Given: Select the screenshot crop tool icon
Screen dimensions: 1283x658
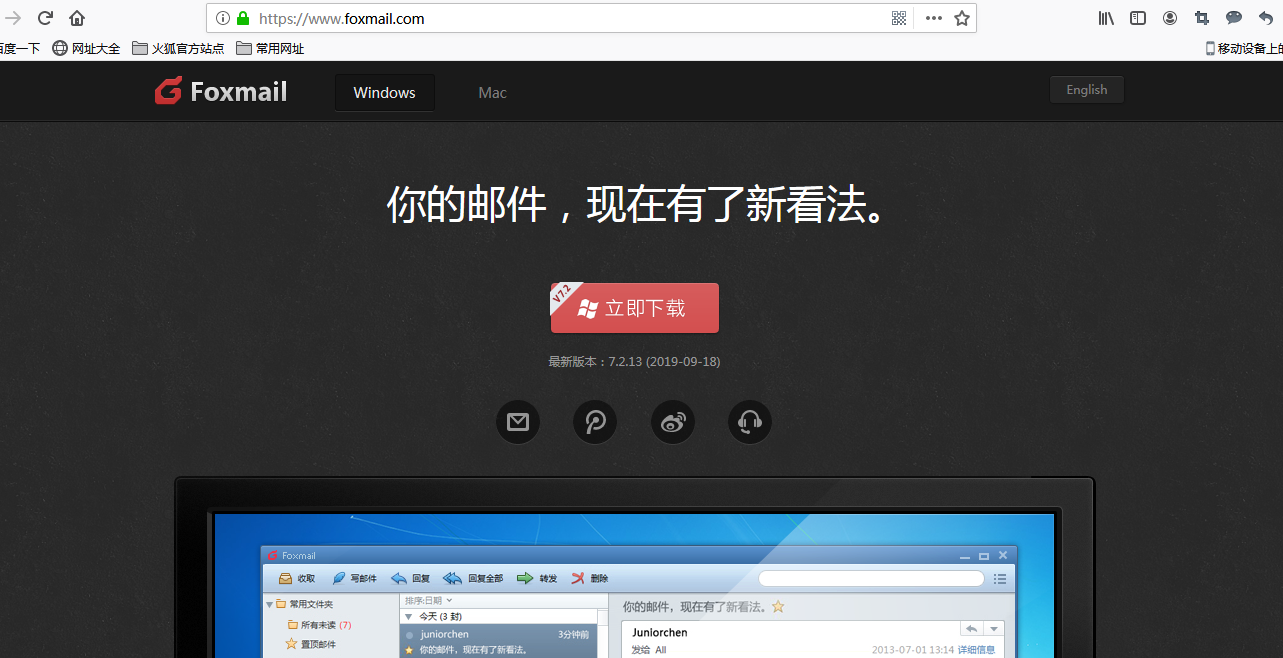Looking at the screenshot, I should point(1202,18).
